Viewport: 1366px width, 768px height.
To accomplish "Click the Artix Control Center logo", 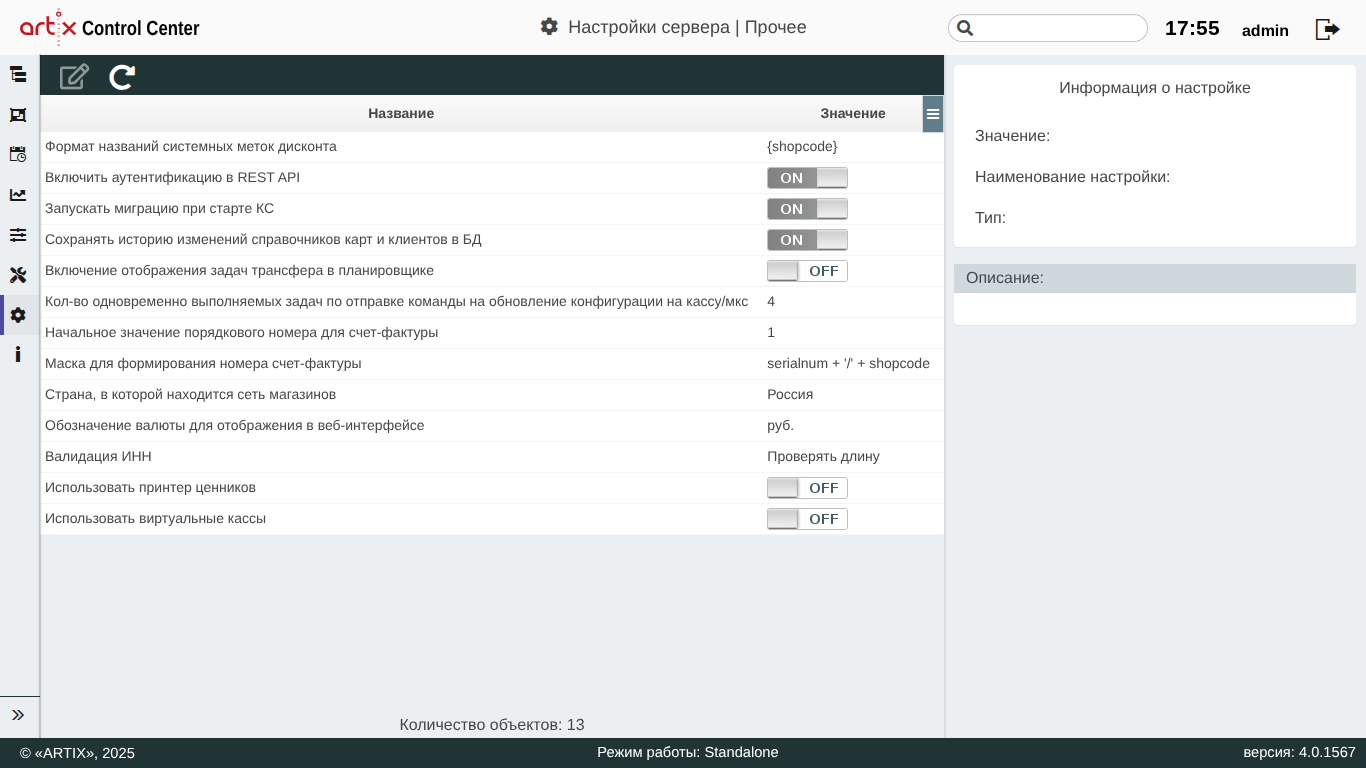I will pos(110,28).
